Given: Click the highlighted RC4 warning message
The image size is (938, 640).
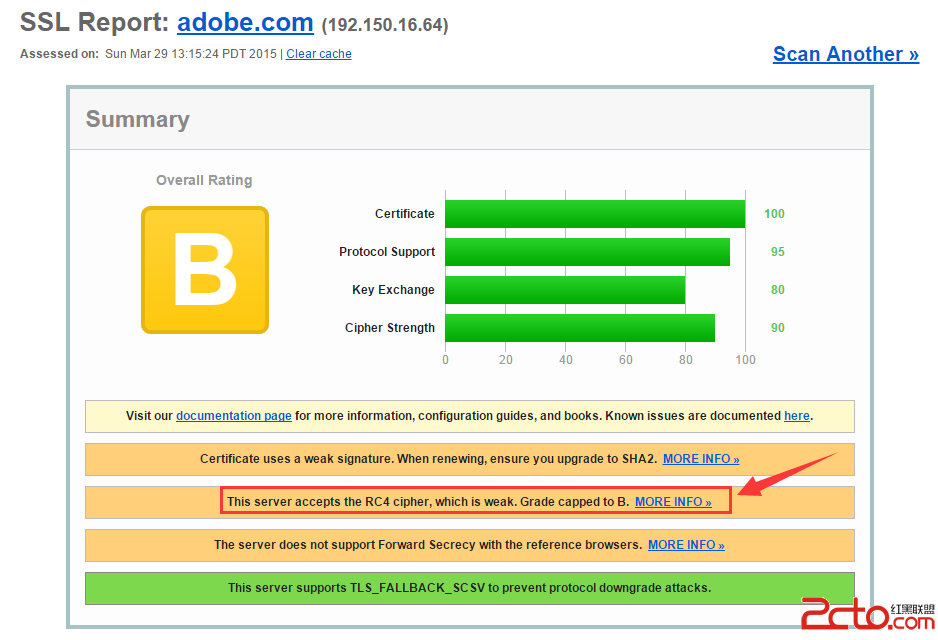Looking at the screenshot, I should (x=420, y=501).
